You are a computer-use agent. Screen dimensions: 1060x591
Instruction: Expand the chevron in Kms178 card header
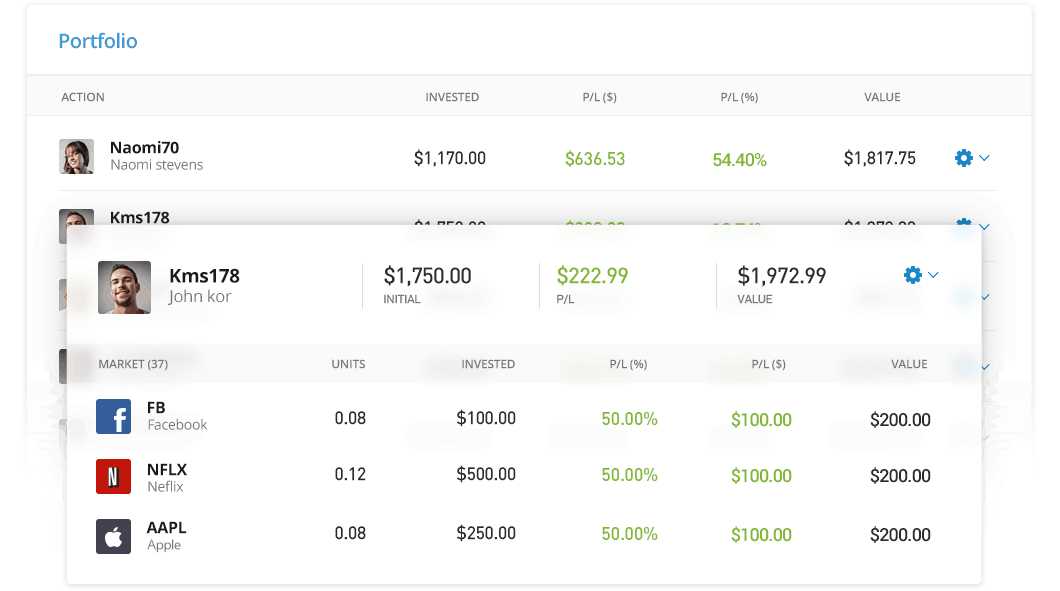[x=934, y=275]
